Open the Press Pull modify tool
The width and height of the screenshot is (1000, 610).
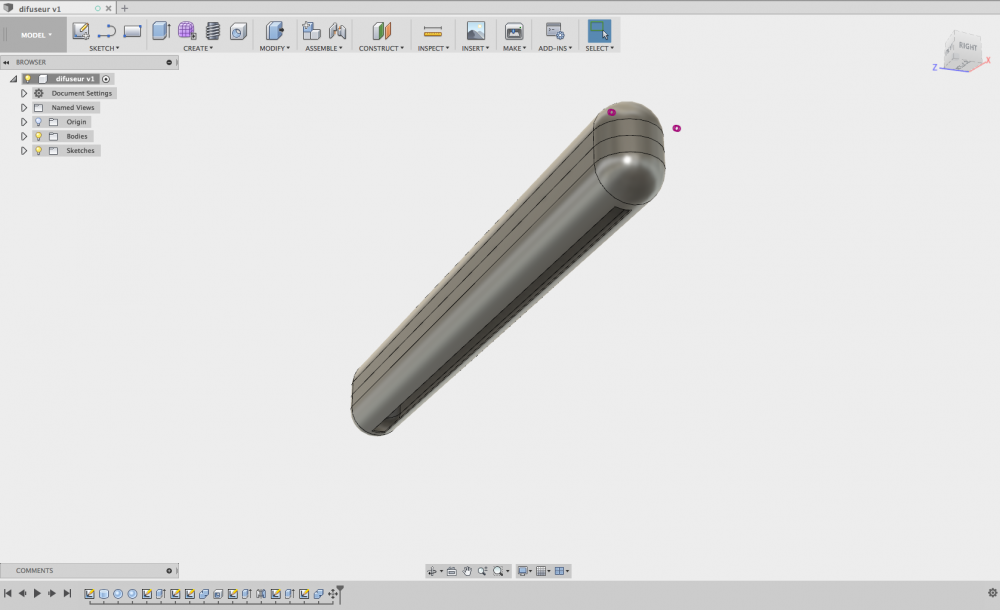point(274,31)
